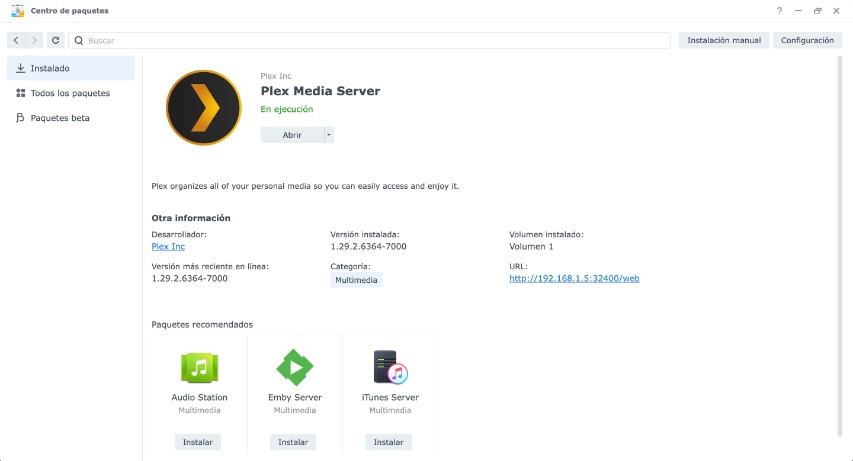This screenshot has height=461, width=853.
Task: Go forward with the right arrow
Action: [x=34, y=40]
